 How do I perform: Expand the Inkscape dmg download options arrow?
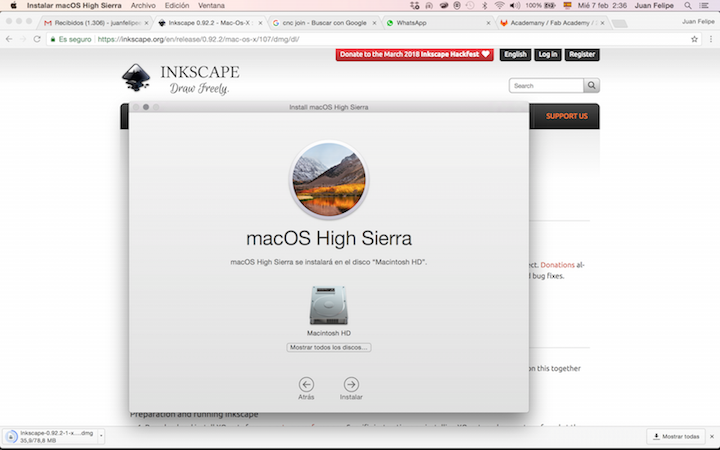point(101,437)
